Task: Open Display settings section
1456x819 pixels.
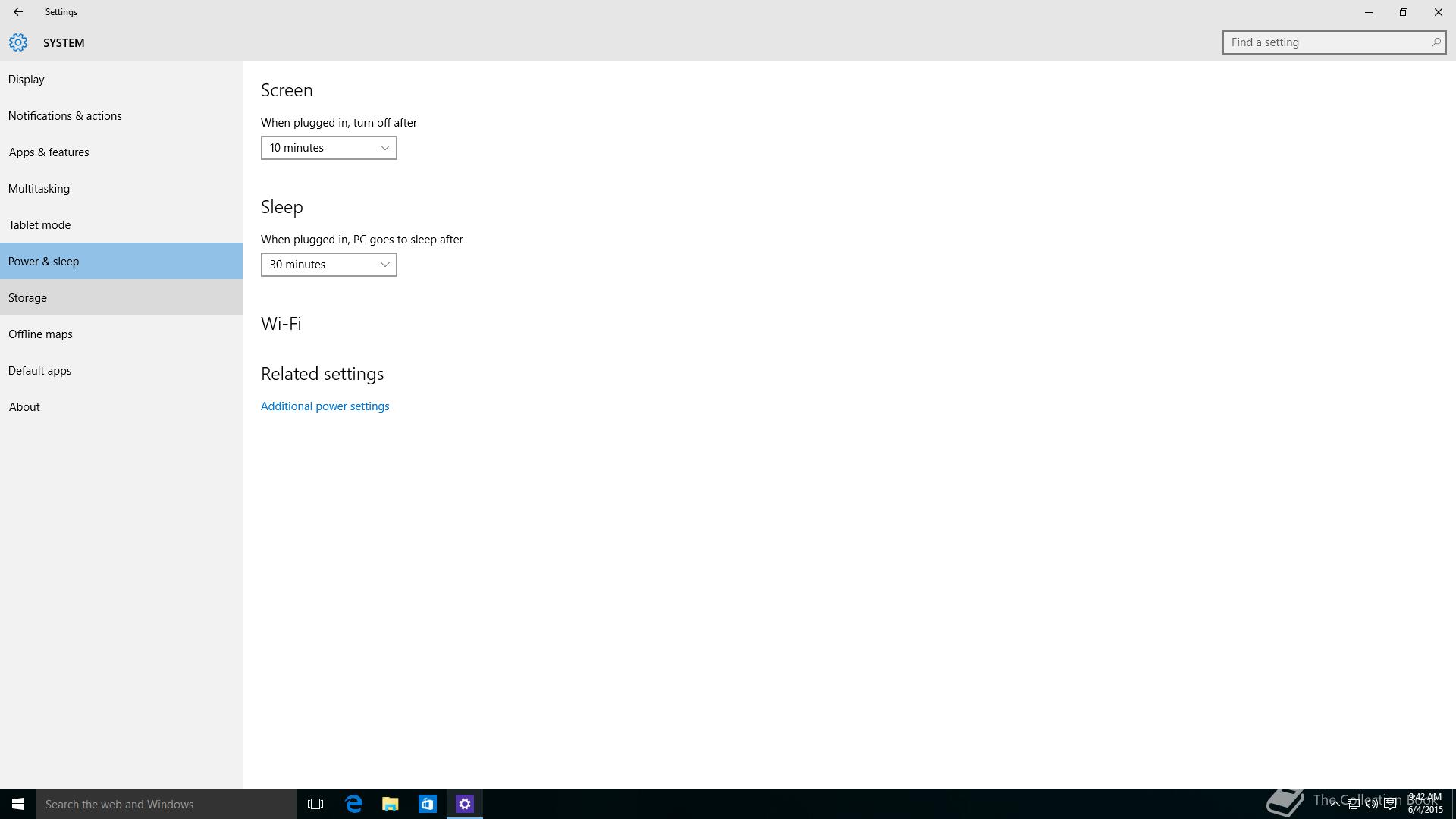Action: pos(27,80)
